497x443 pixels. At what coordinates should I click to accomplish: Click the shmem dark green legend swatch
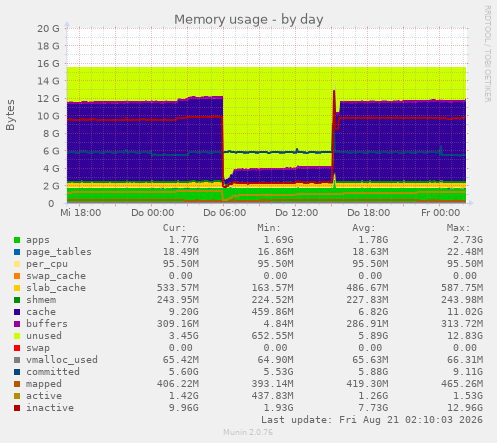[x=17, y=300]
